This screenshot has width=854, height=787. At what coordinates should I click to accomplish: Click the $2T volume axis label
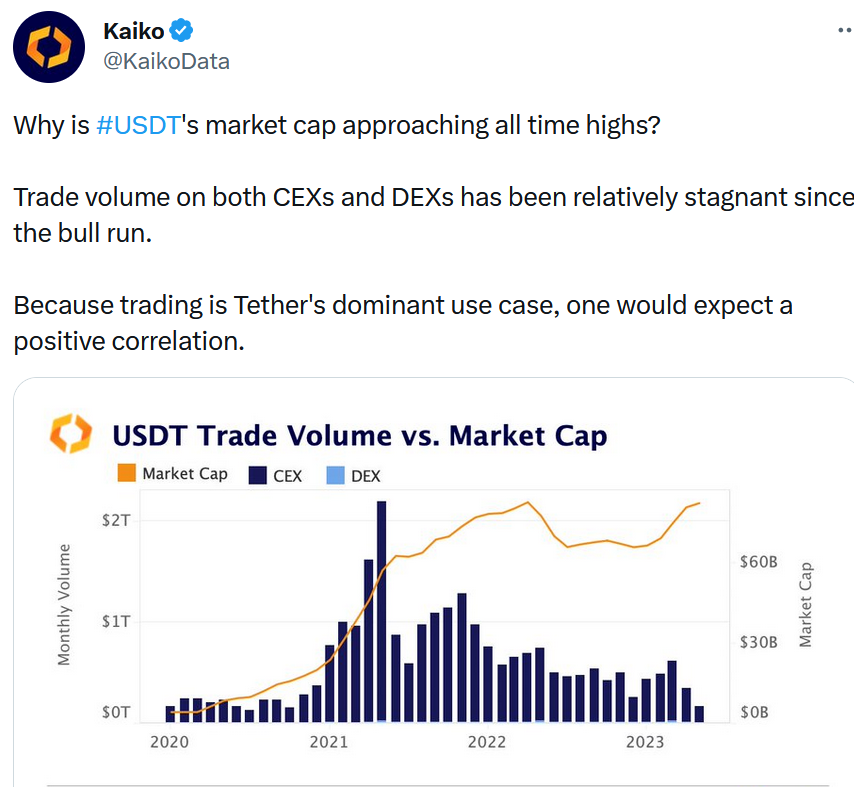point(114,521)
